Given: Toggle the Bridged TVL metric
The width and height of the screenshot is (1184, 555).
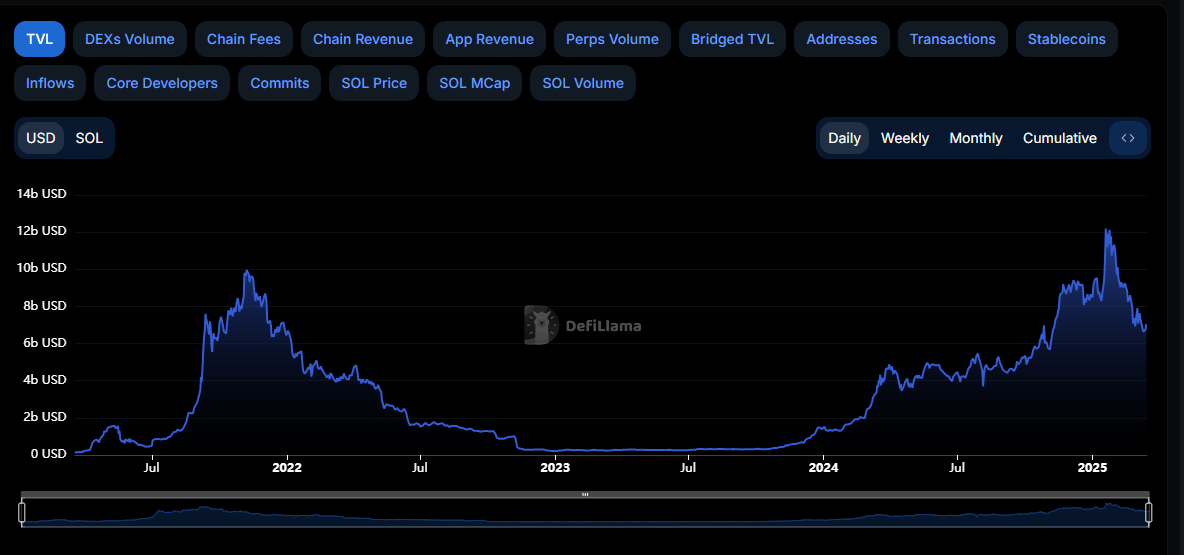Looking at the screenshot, I should tap(732, 39).
